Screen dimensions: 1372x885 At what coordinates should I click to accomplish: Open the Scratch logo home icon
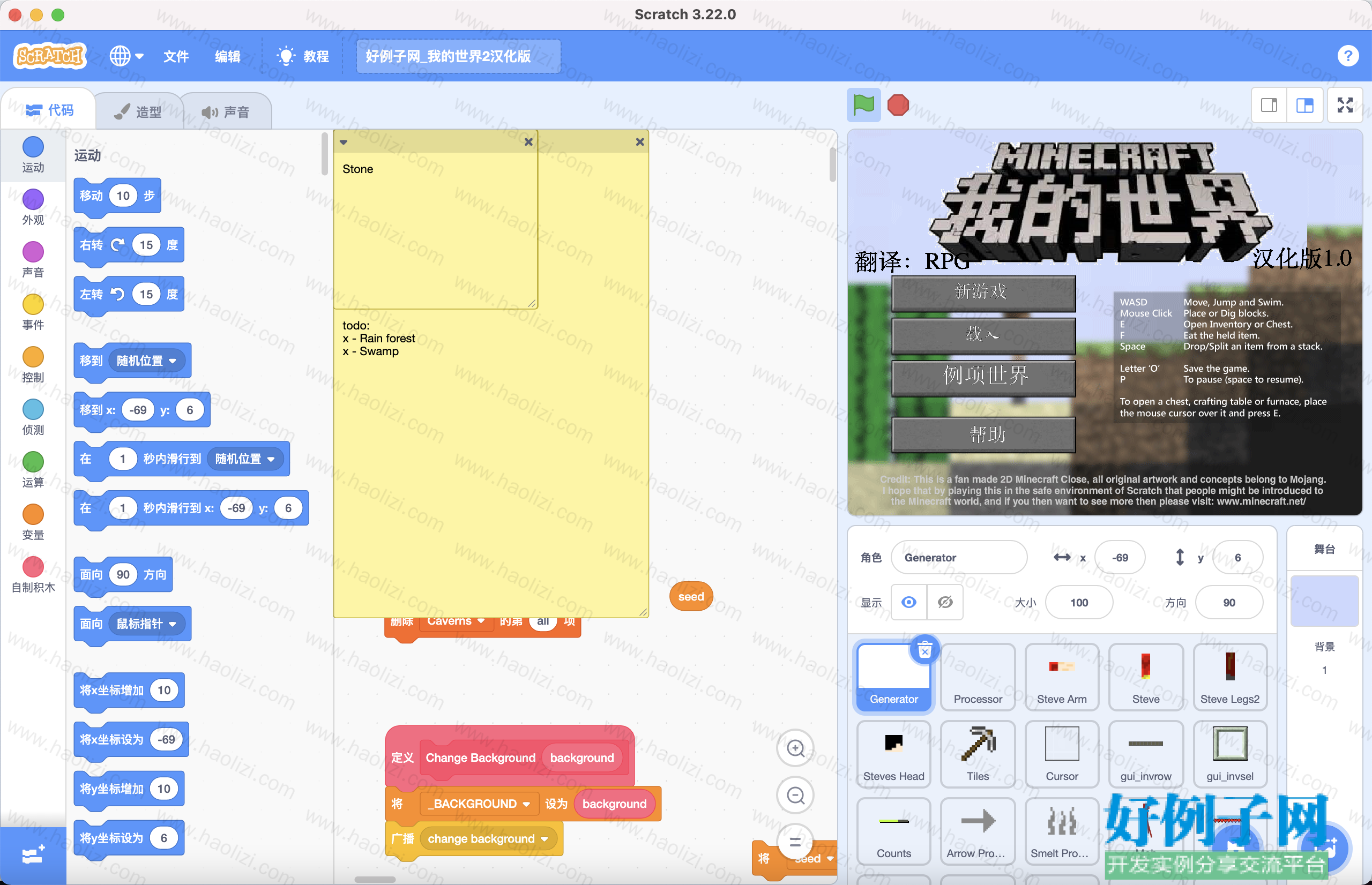tap(50, 56)
